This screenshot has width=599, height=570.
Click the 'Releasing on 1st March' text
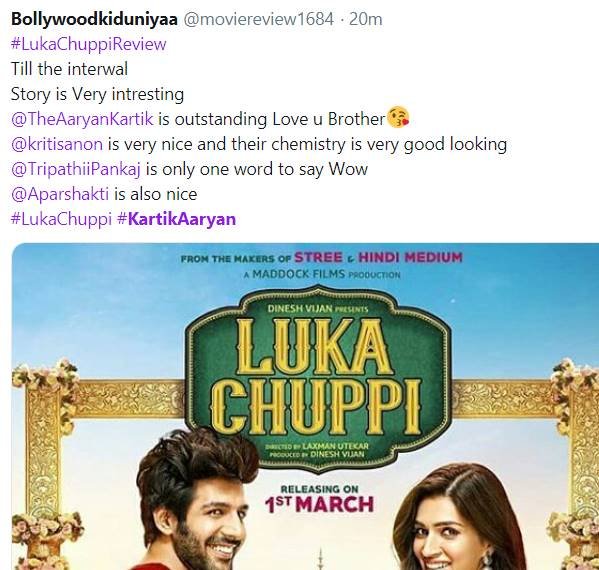(x=319, y=499)
